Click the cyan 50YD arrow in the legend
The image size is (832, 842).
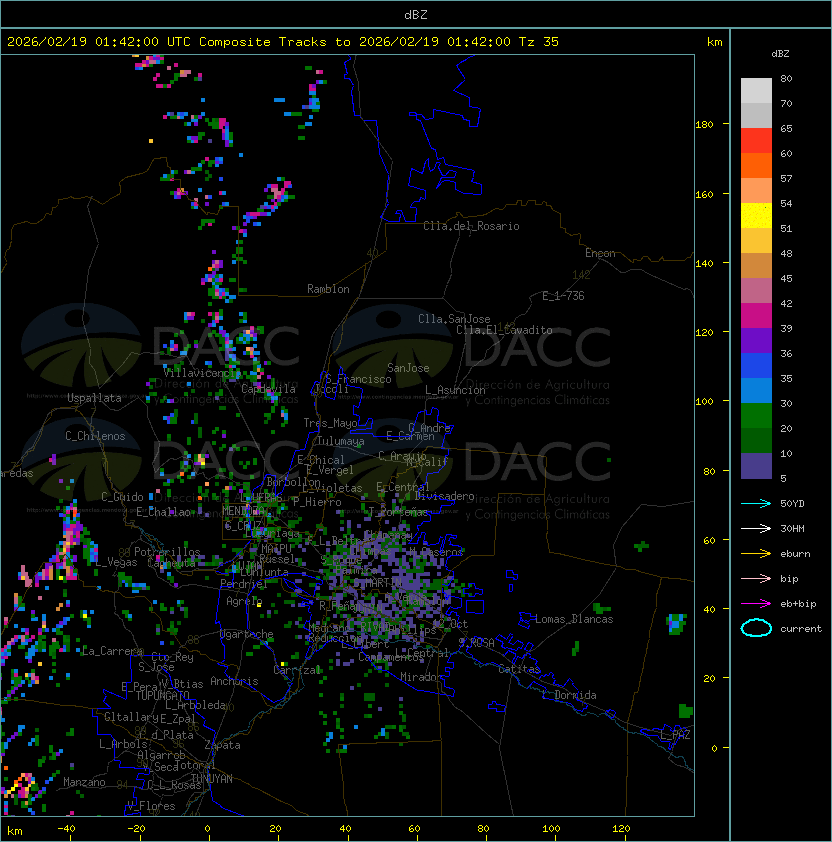click(756, 503)
